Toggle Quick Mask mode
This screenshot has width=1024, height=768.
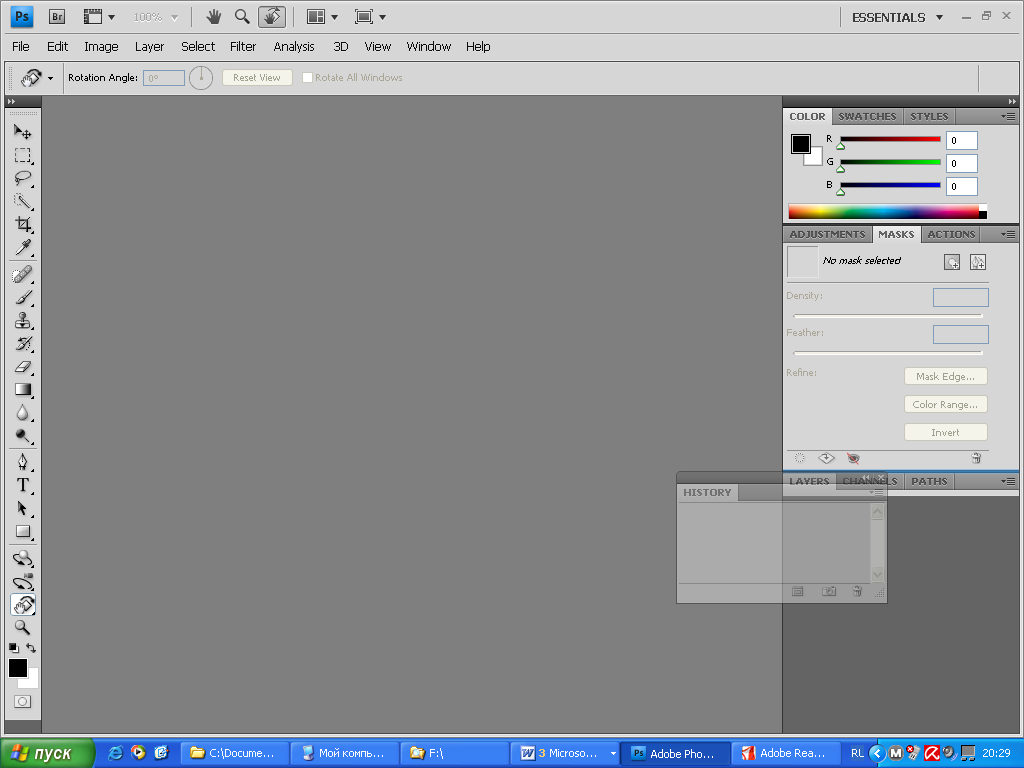(x=22, y=701)
